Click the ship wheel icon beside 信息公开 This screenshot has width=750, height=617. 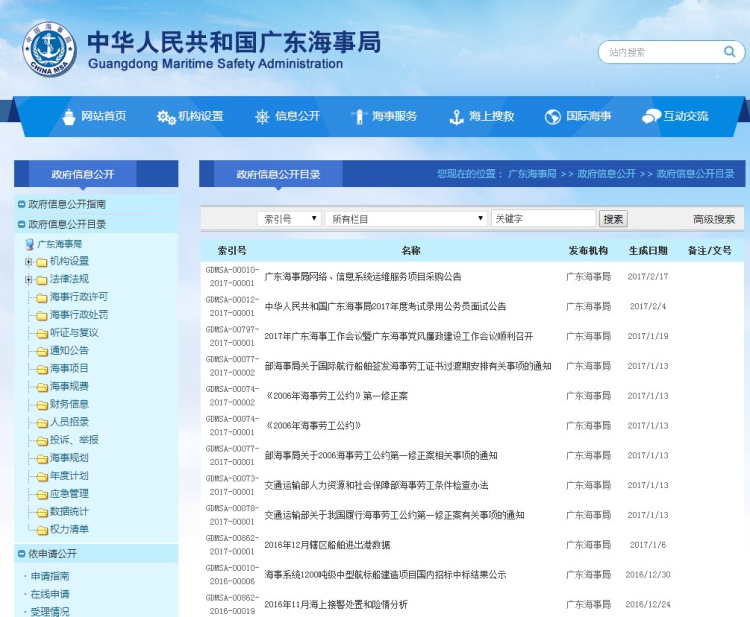coord(262,117)
